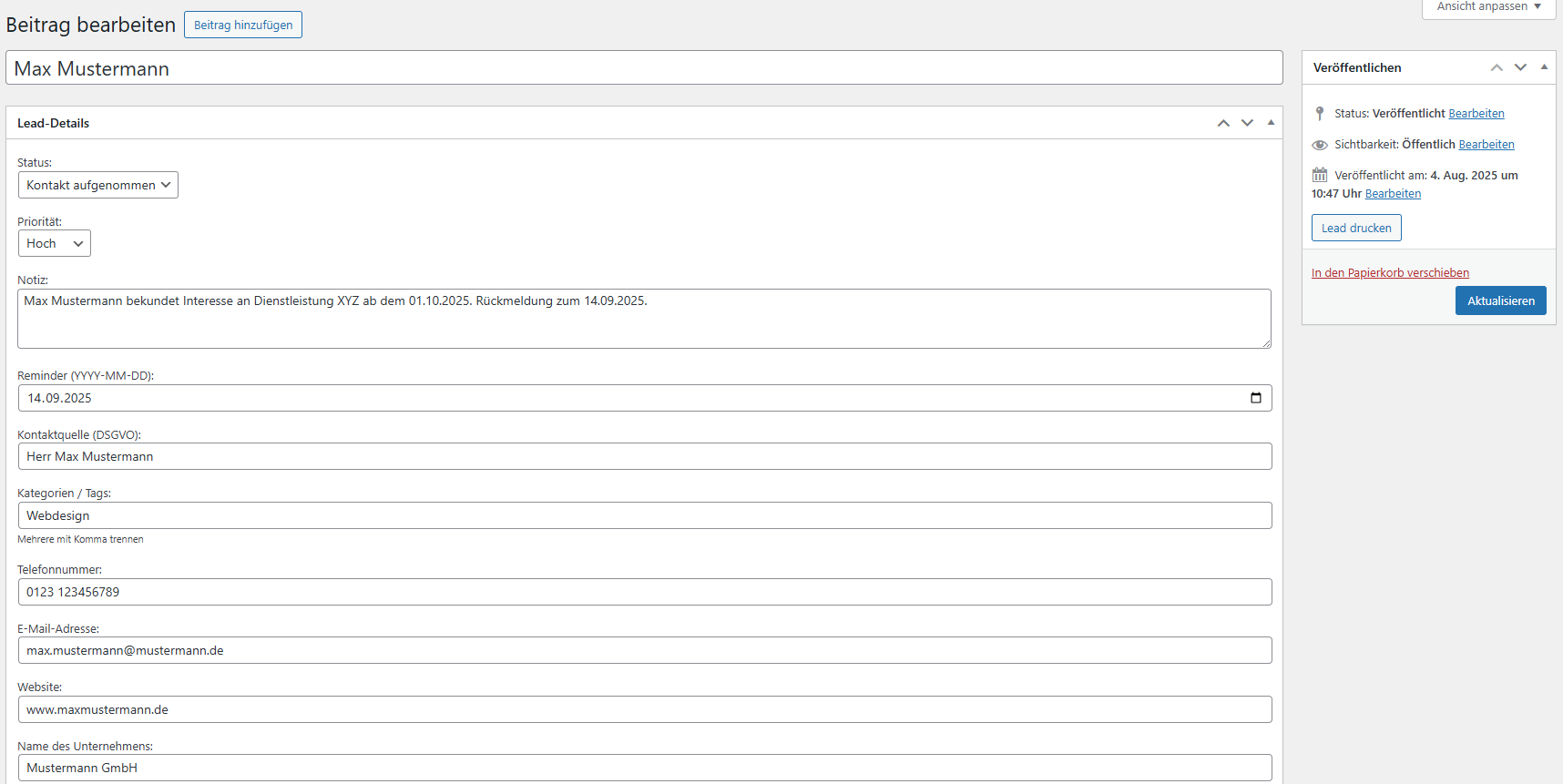The width and height of the screenshot is (1563, 784).
Task: Click the 'Veröffentlichen' panel heading
Action: click(x=1357, y=67)
